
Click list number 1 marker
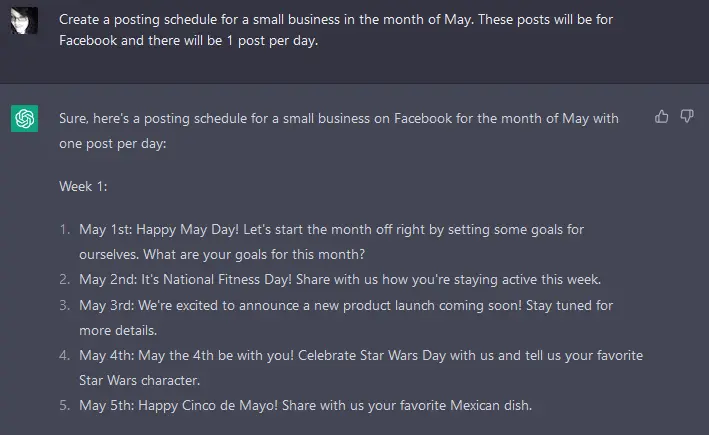[65, 229]
